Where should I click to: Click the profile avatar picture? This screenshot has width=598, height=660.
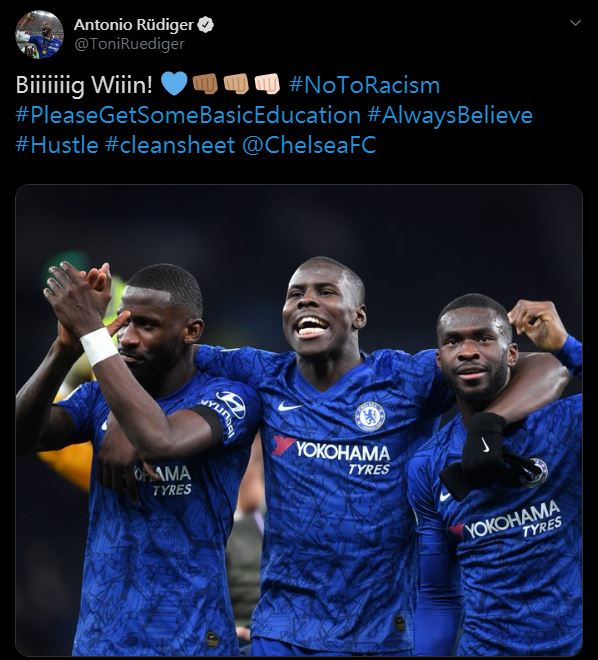click(40, 35)
